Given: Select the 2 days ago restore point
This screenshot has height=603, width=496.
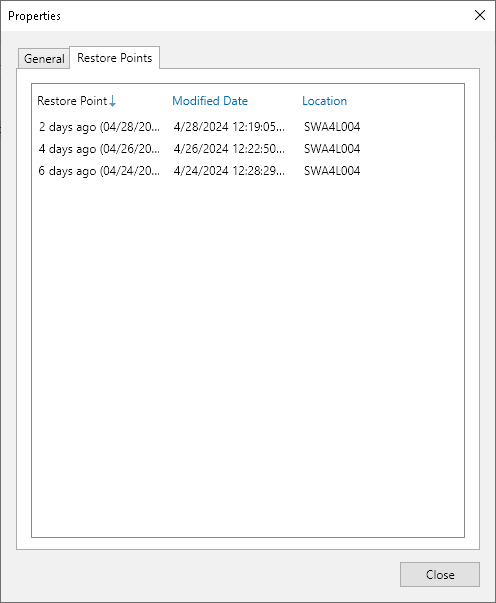Looking at the screenshot, I should 99,127.
